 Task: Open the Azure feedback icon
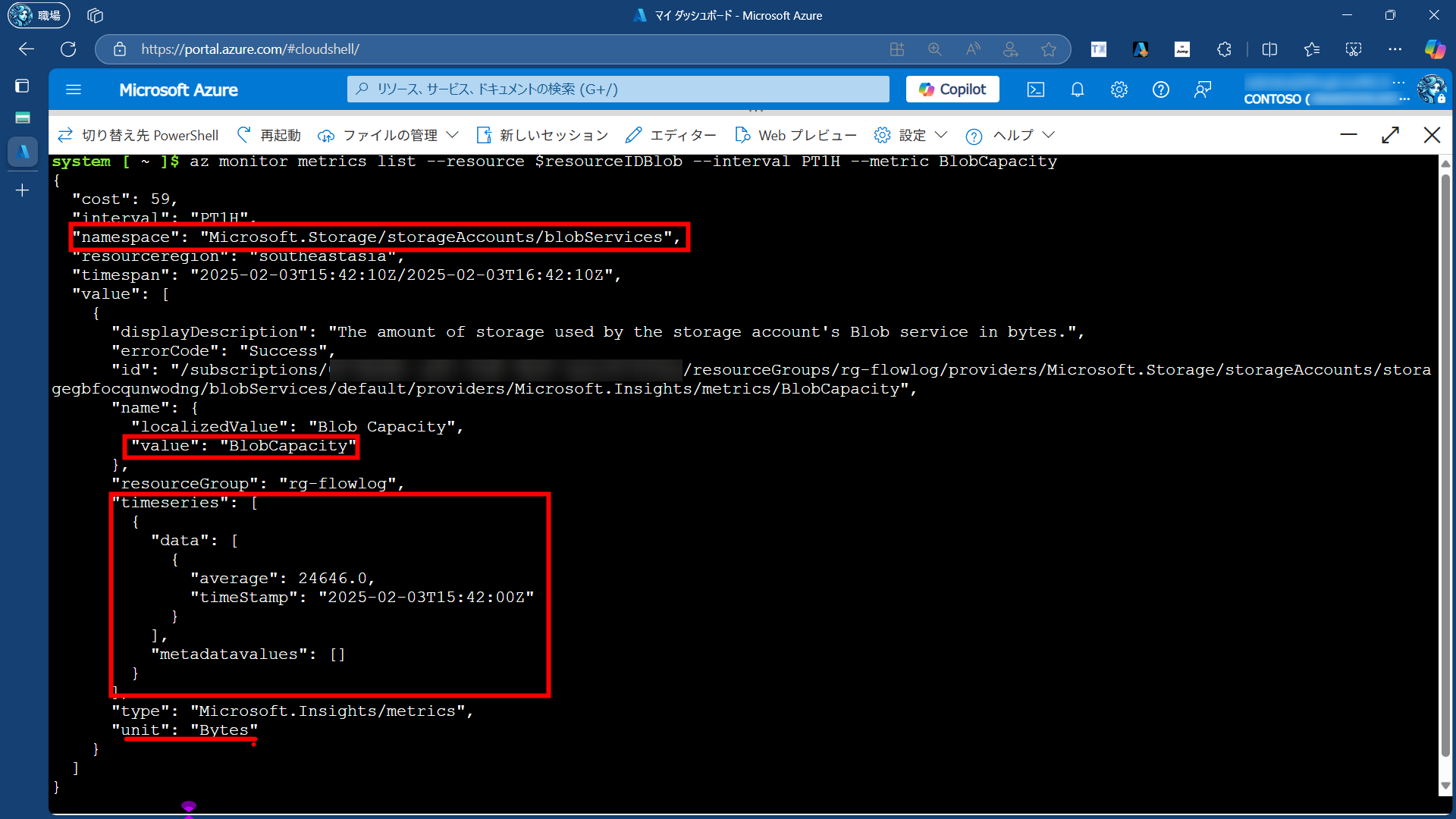point(1203,89)
